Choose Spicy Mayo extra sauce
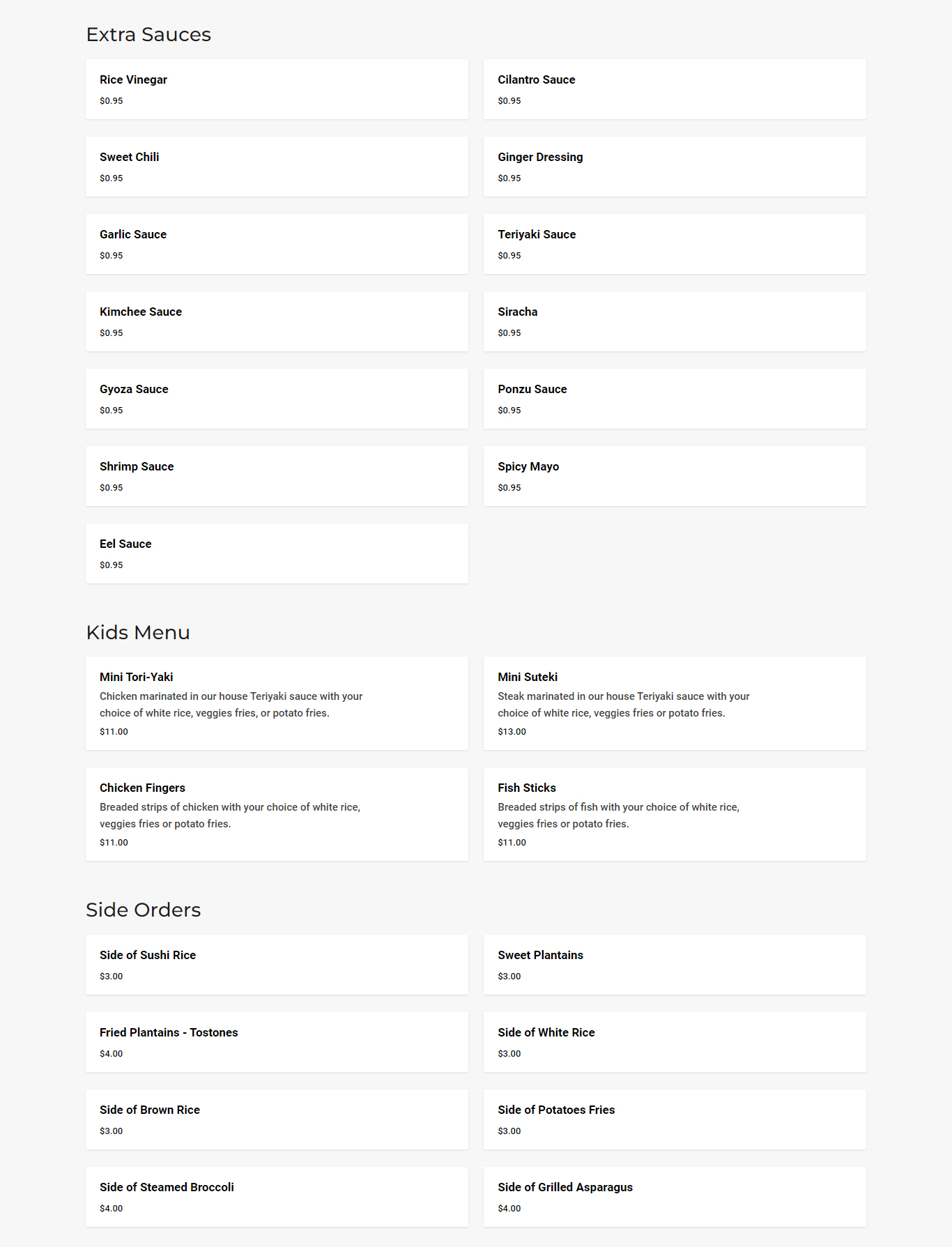The image size is (952, 1247). (675, 476)
